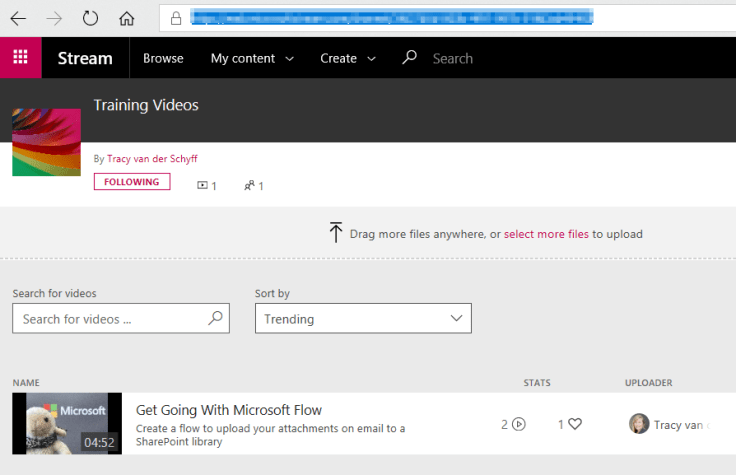Click the select more files link
This screenshot has width=736, height=475.
click(x=546, y=234)
